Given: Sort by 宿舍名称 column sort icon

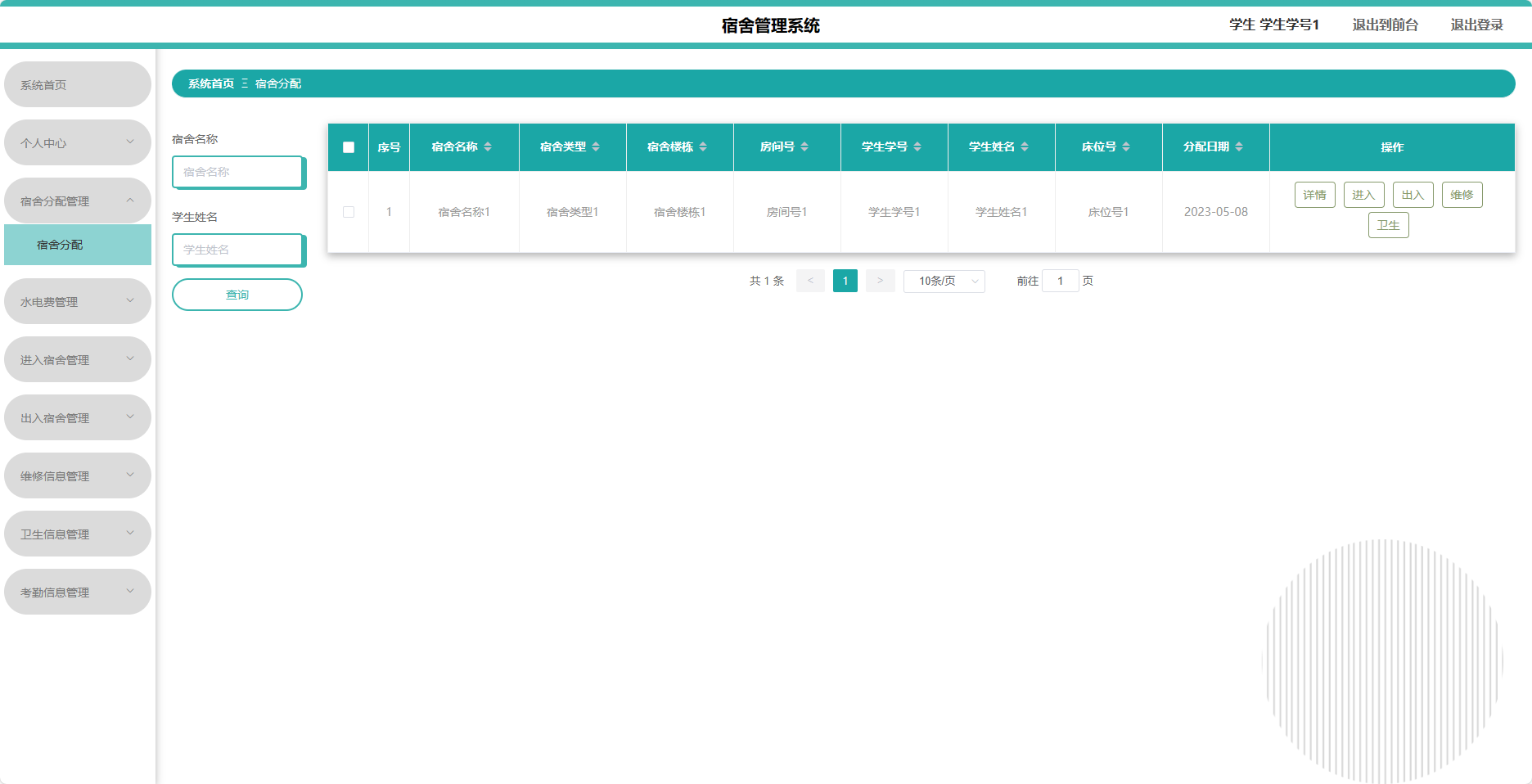Looking at the screenshot, I should click(x=488, y=146).
